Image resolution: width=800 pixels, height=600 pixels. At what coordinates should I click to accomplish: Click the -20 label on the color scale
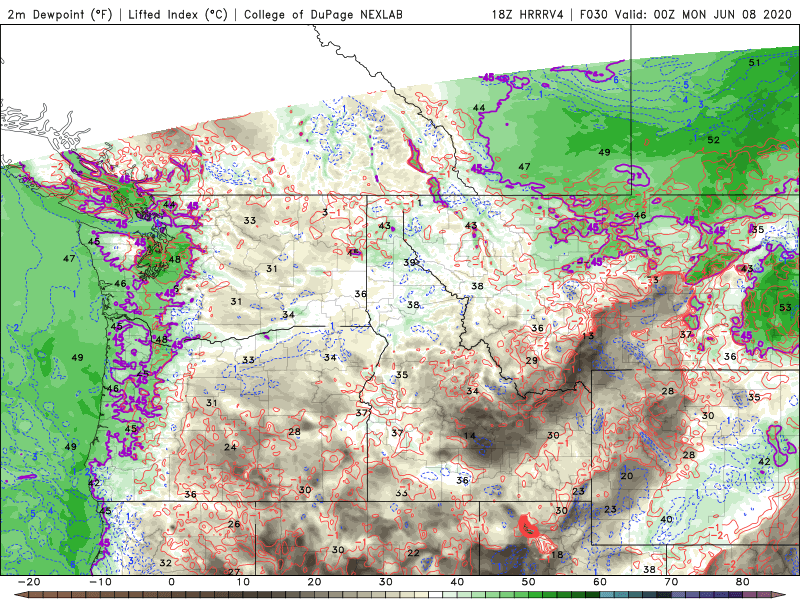(x=29, y=582)
